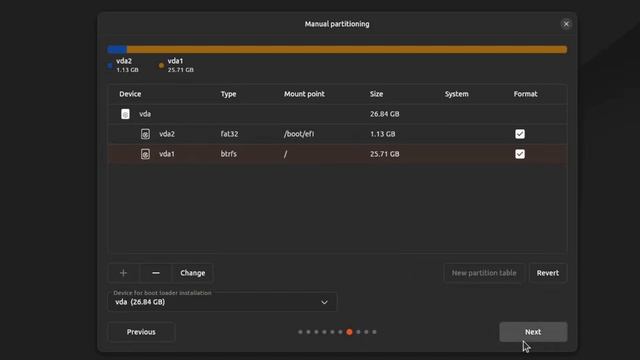The width and height of the screenshot is (640, 360).
Task: Click orange vda1 legend color dot
Action: click(161, 65)
